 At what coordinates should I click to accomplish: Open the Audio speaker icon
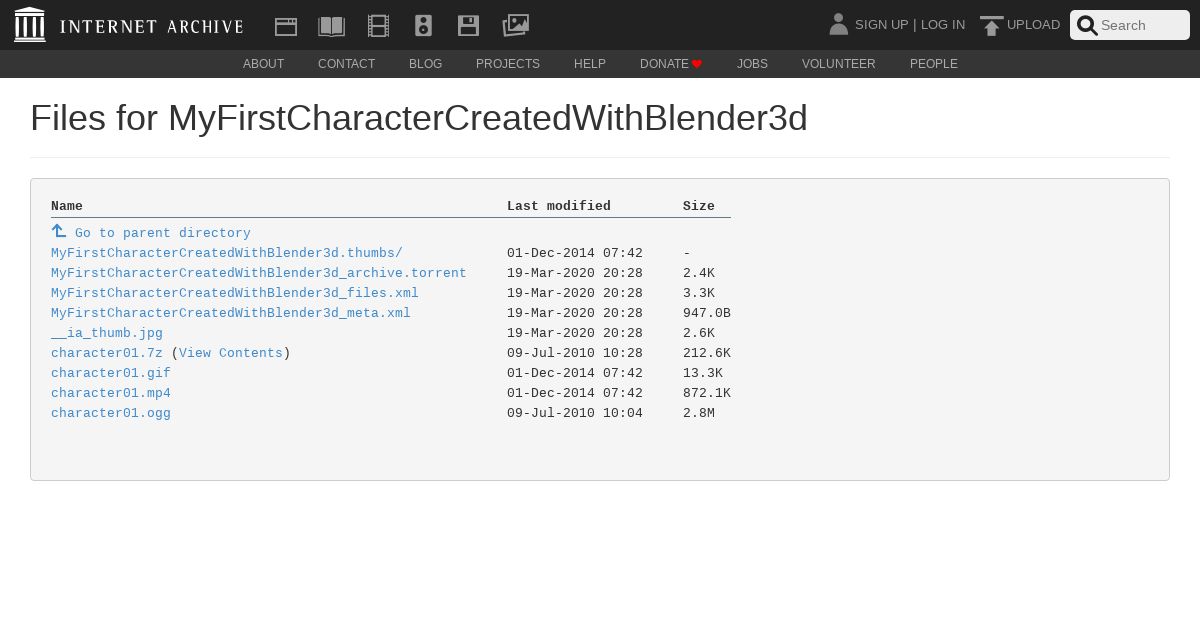(x=424, y=26)
